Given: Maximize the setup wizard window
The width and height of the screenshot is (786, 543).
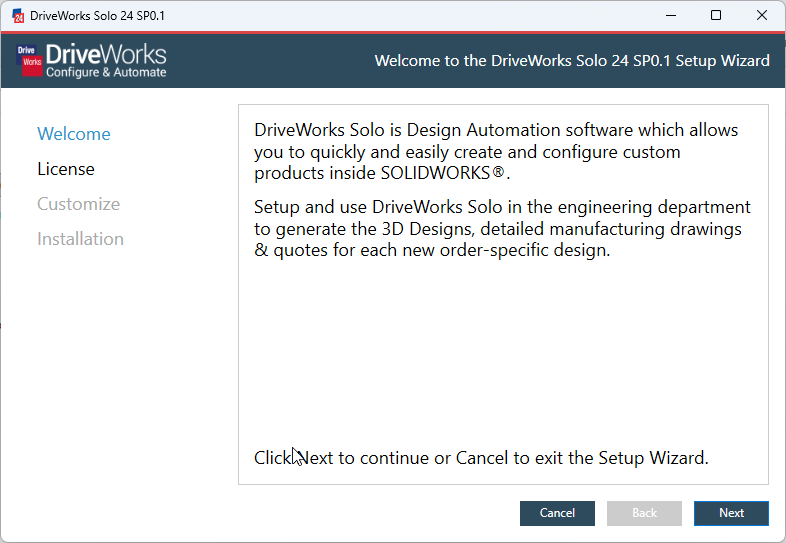Looking at the screenshot, I should 716,16.
